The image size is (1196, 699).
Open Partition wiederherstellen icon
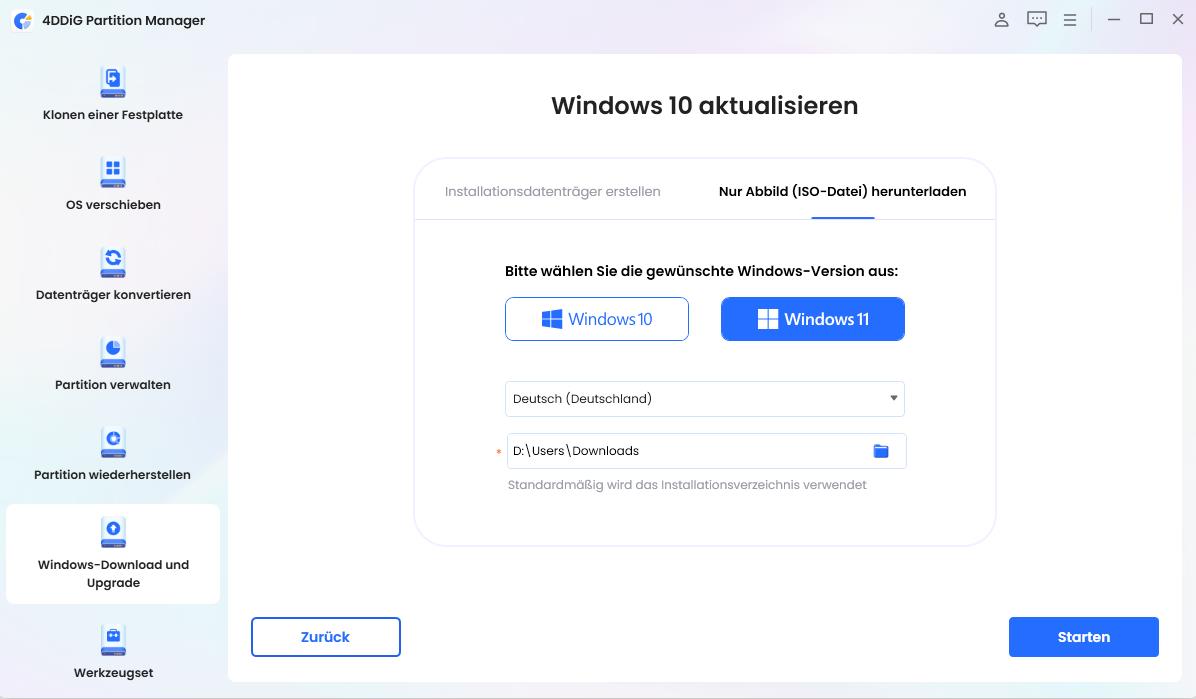(113, 443)
